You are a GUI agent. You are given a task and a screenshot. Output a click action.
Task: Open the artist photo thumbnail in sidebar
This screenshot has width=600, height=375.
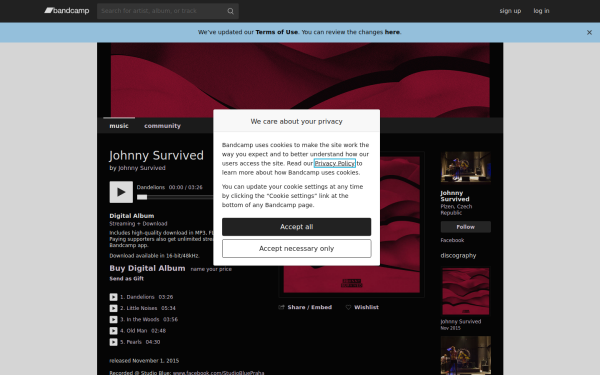tap(466, 167)
